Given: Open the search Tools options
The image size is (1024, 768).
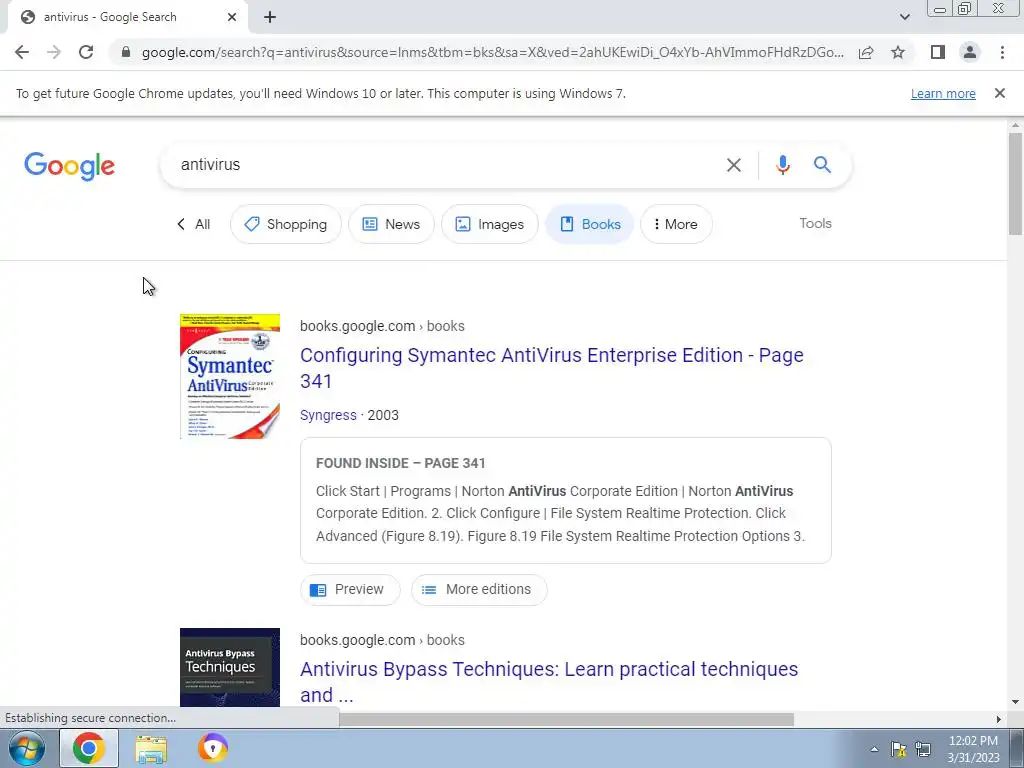Looking at the screenshot, I should [x=815, y=223].
